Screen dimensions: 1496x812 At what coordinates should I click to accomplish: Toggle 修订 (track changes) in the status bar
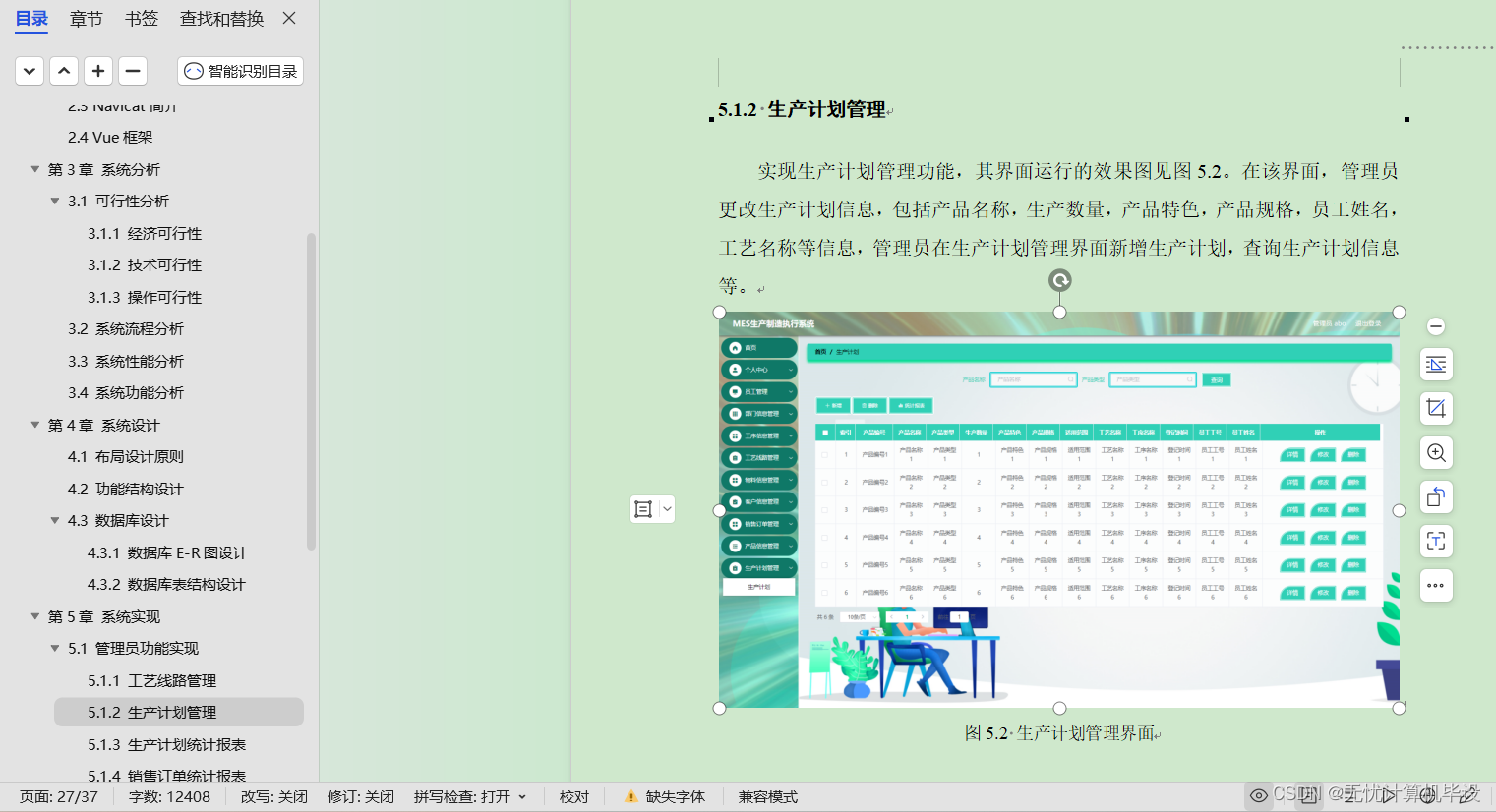tap(360, 796)
